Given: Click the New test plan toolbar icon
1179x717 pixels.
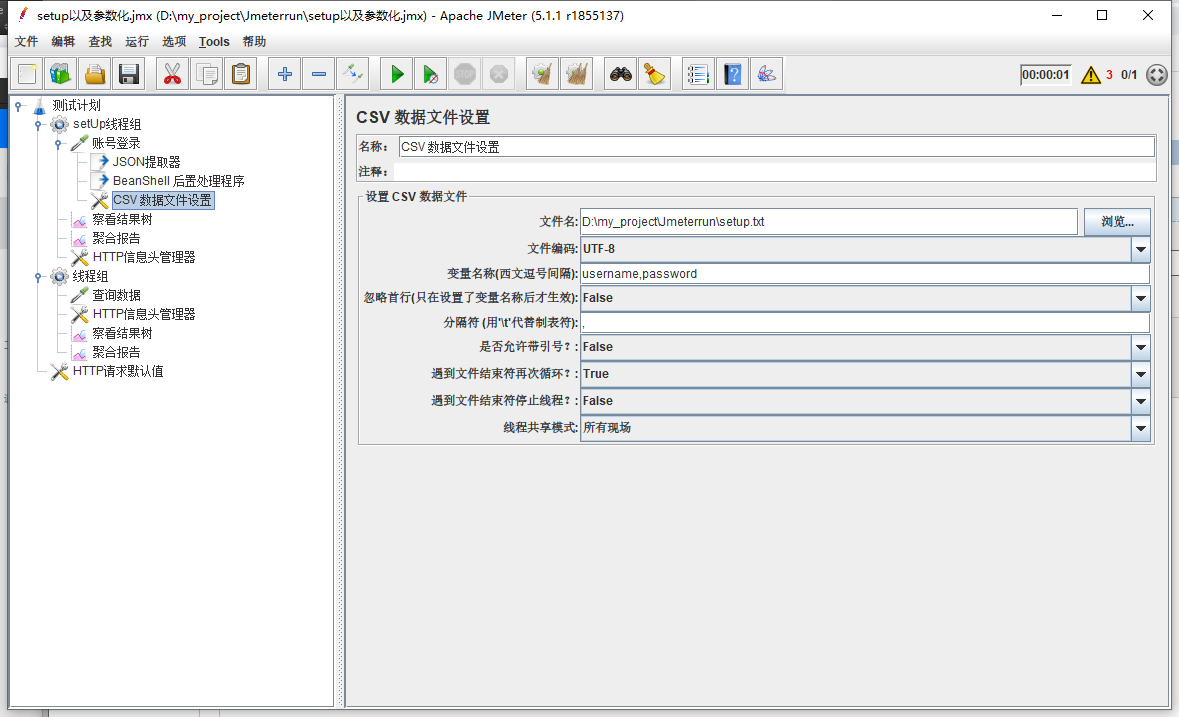Looking at the screenshot, I should click(x=28, y=74).
